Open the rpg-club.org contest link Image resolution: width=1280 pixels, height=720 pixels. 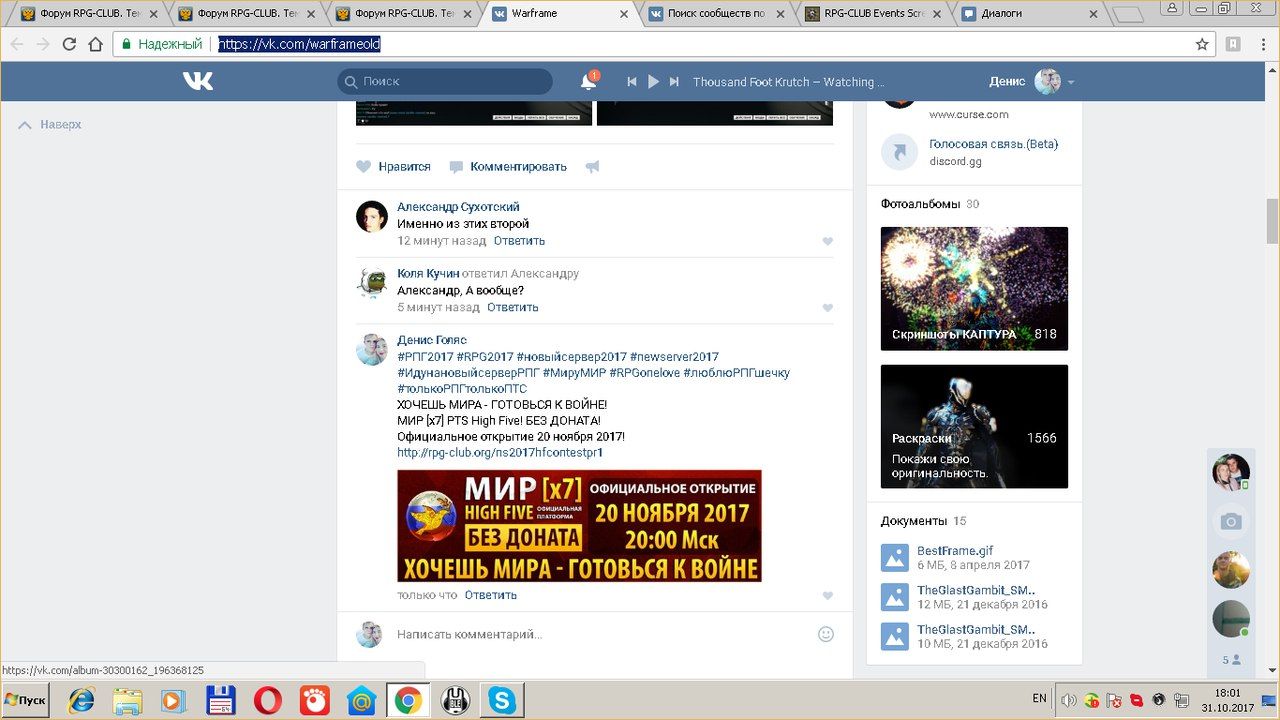point(500,453)
